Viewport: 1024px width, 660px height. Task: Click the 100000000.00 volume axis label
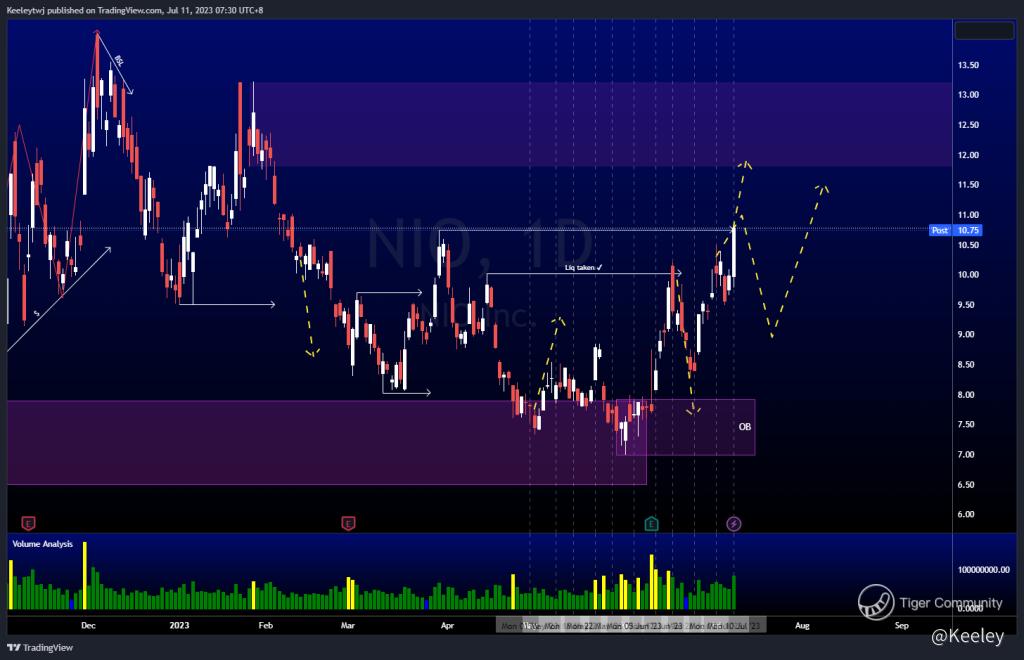click(984, 570)
